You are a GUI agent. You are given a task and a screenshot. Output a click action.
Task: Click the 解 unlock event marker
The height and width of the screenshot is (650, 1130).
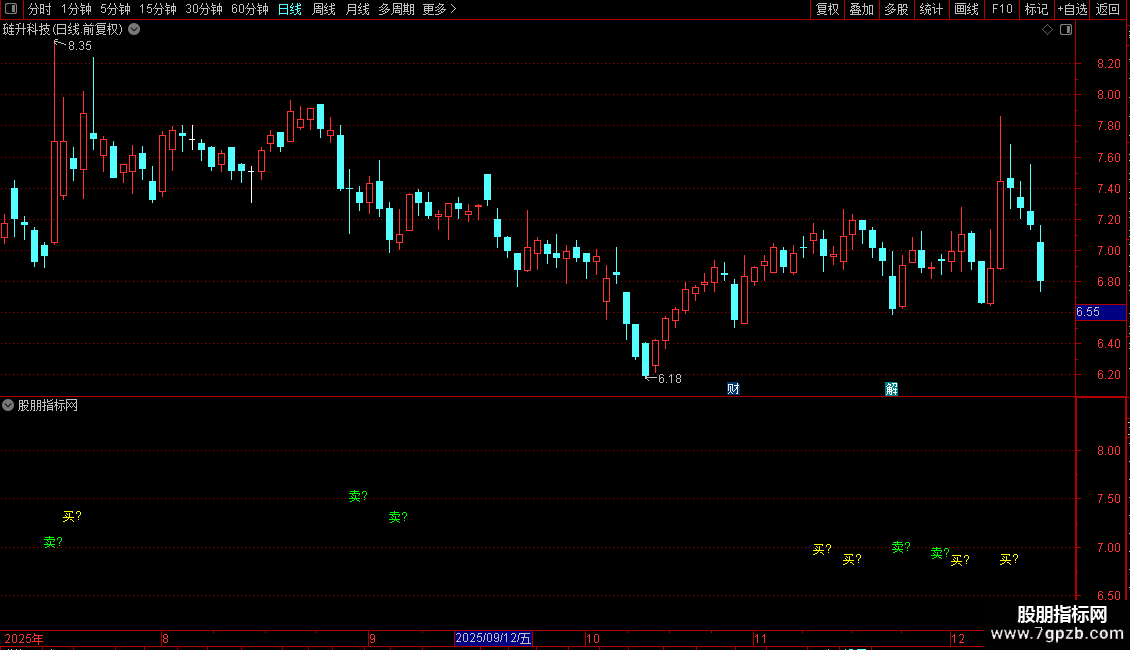(x=891, y=389)
